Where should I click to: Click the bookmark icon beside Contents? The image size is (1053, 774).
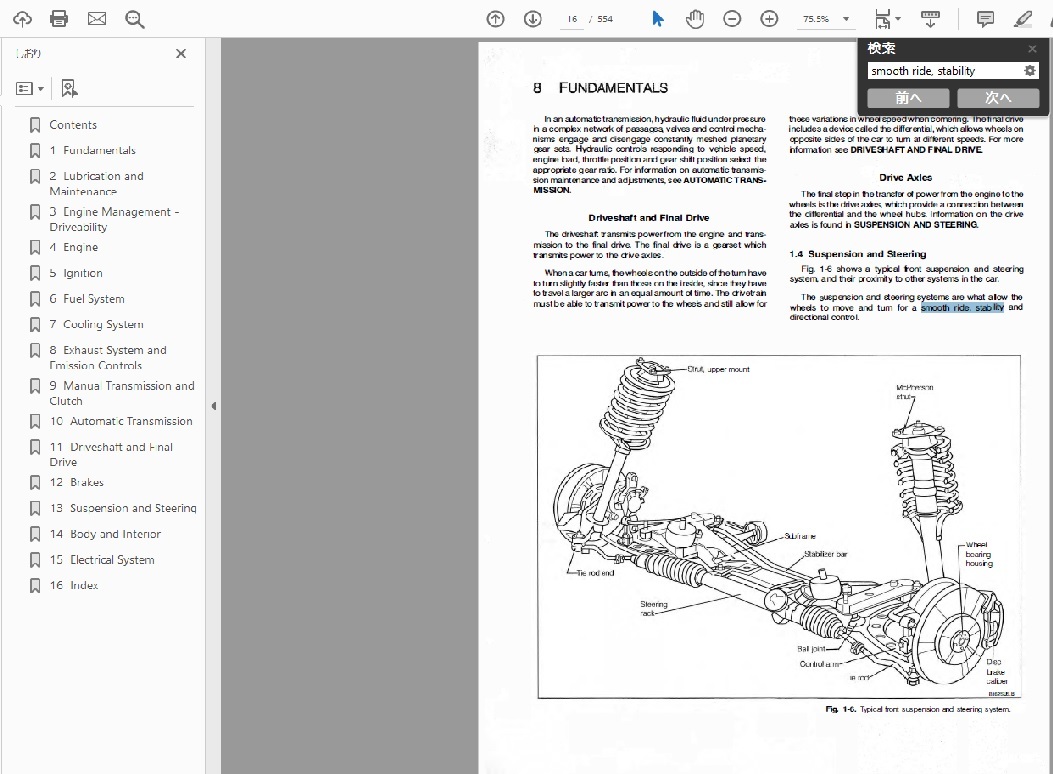(x=35, y=125)
